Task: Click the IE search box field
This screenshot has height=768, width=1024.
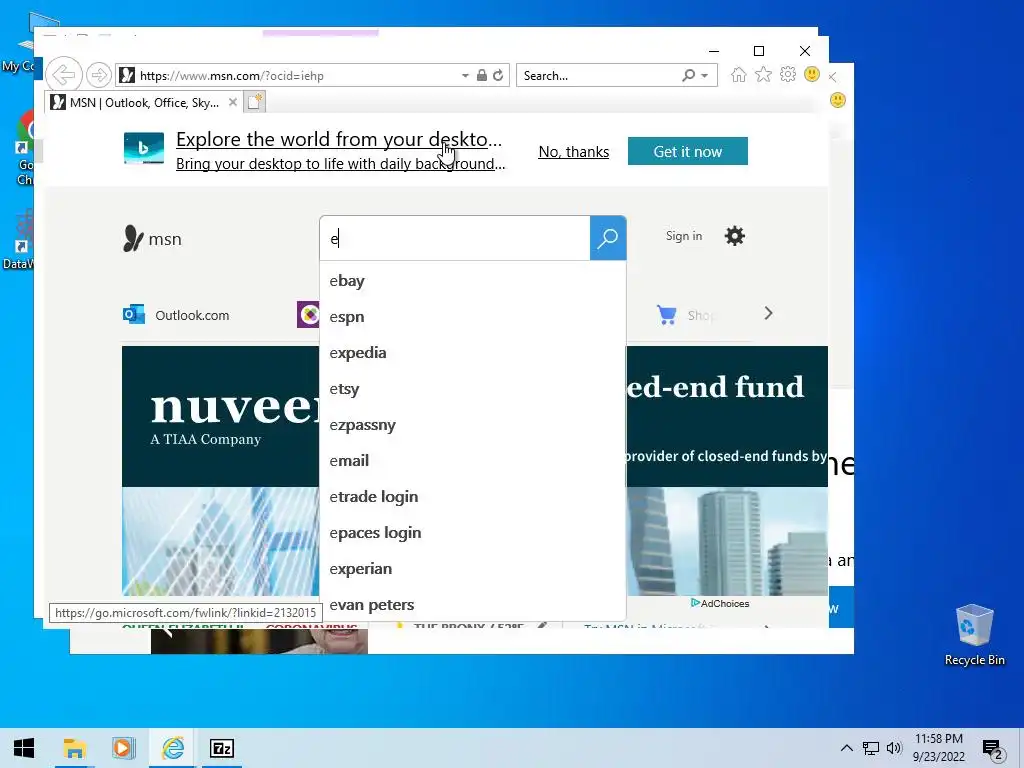Action: click(600, 75)
